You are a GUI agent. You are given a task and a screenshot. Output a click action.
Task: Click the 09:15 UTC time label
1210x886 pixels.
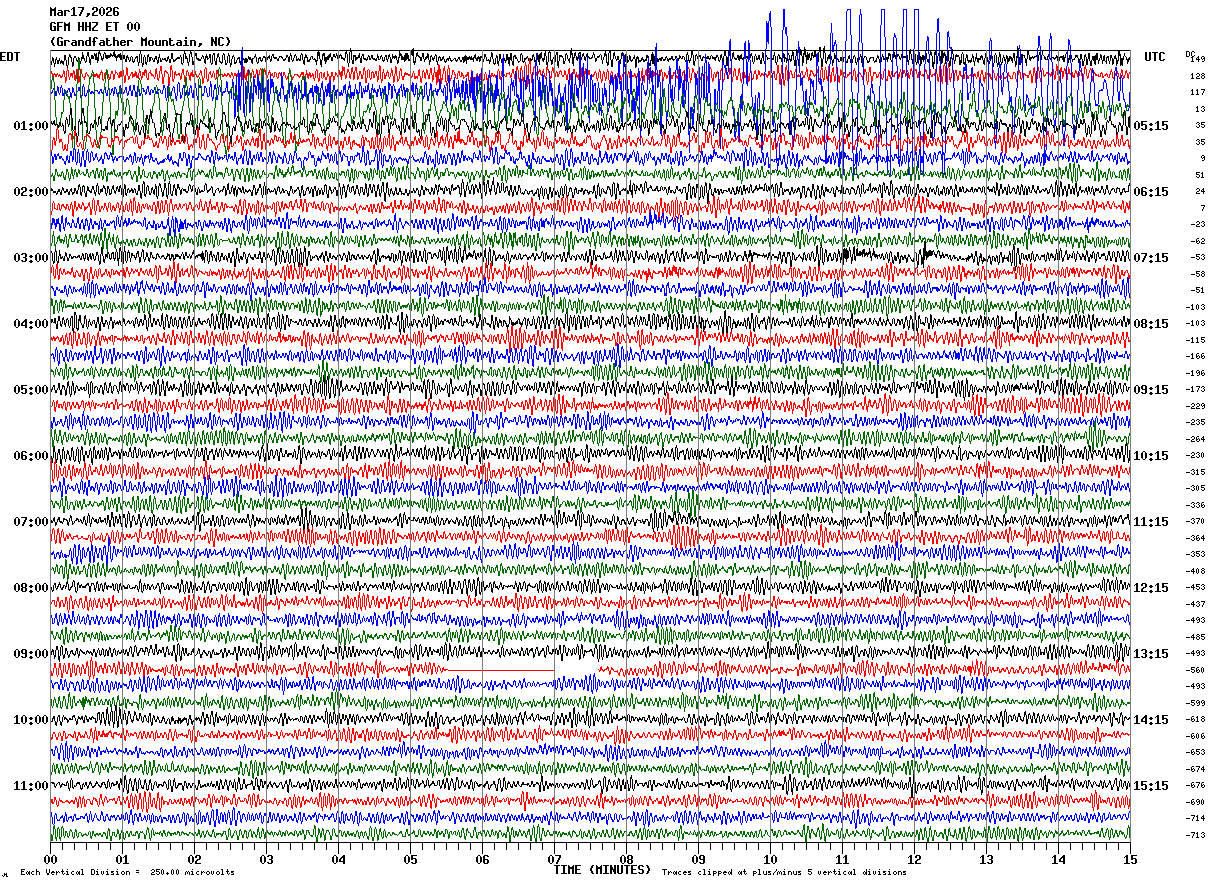pos(1151,390)
